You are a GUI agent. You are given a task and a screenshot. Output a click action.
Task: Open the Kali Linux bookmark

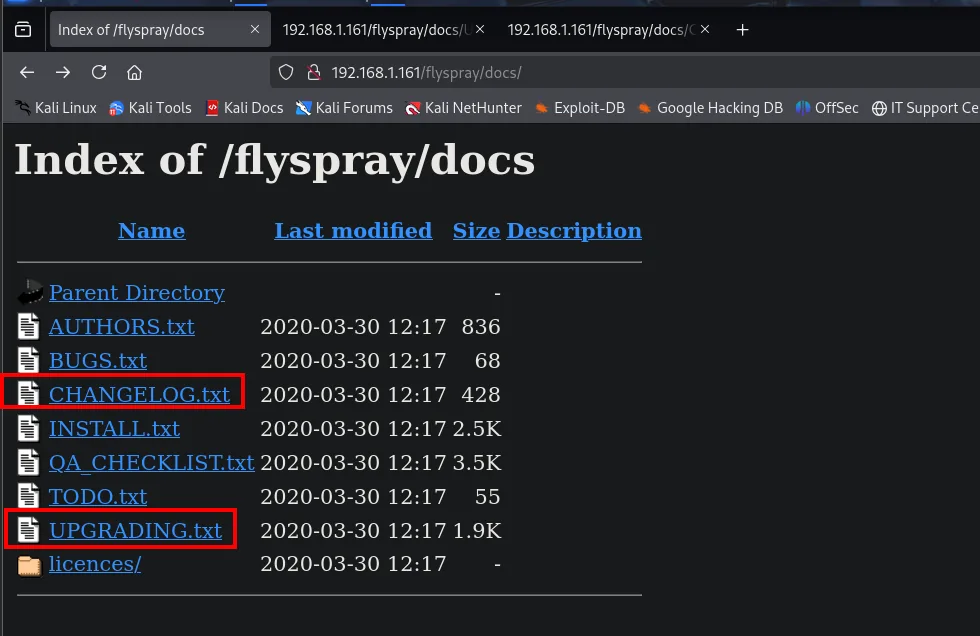point(57,108)
